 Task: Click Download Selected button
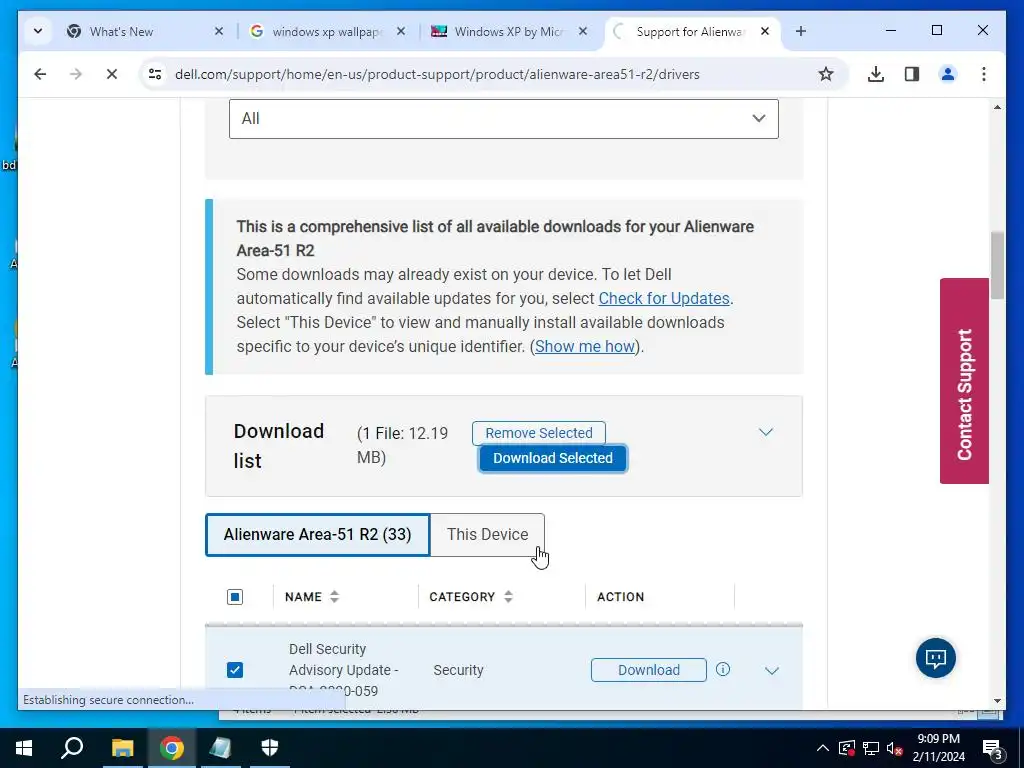tap(552, 458)
